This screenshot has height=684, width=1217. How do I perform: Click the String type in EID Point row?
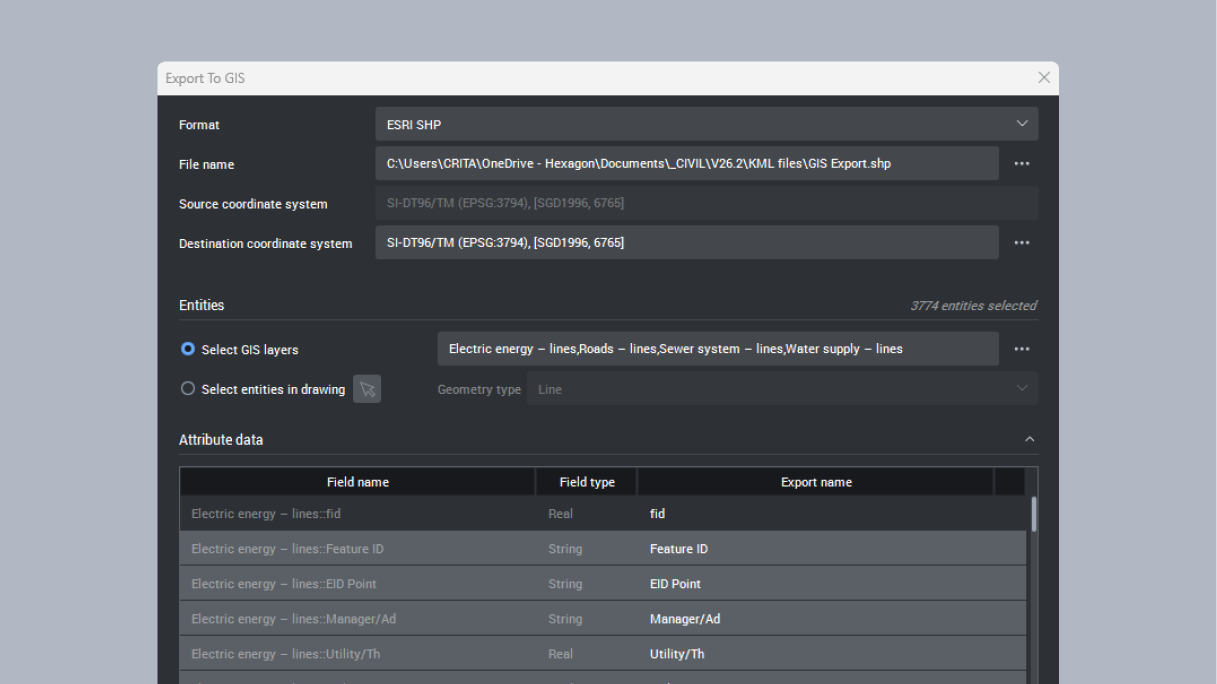[565, 584]
